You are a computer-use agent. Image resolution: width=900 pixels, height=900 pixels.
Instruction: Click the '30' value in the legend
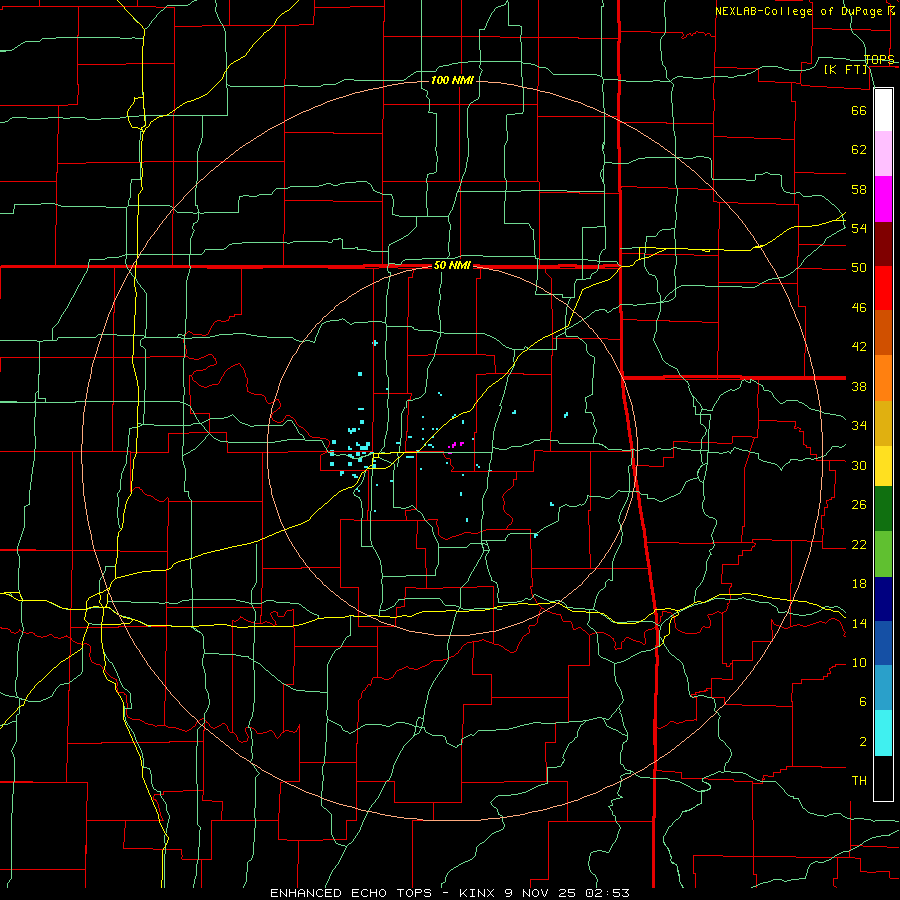[859, 465]
